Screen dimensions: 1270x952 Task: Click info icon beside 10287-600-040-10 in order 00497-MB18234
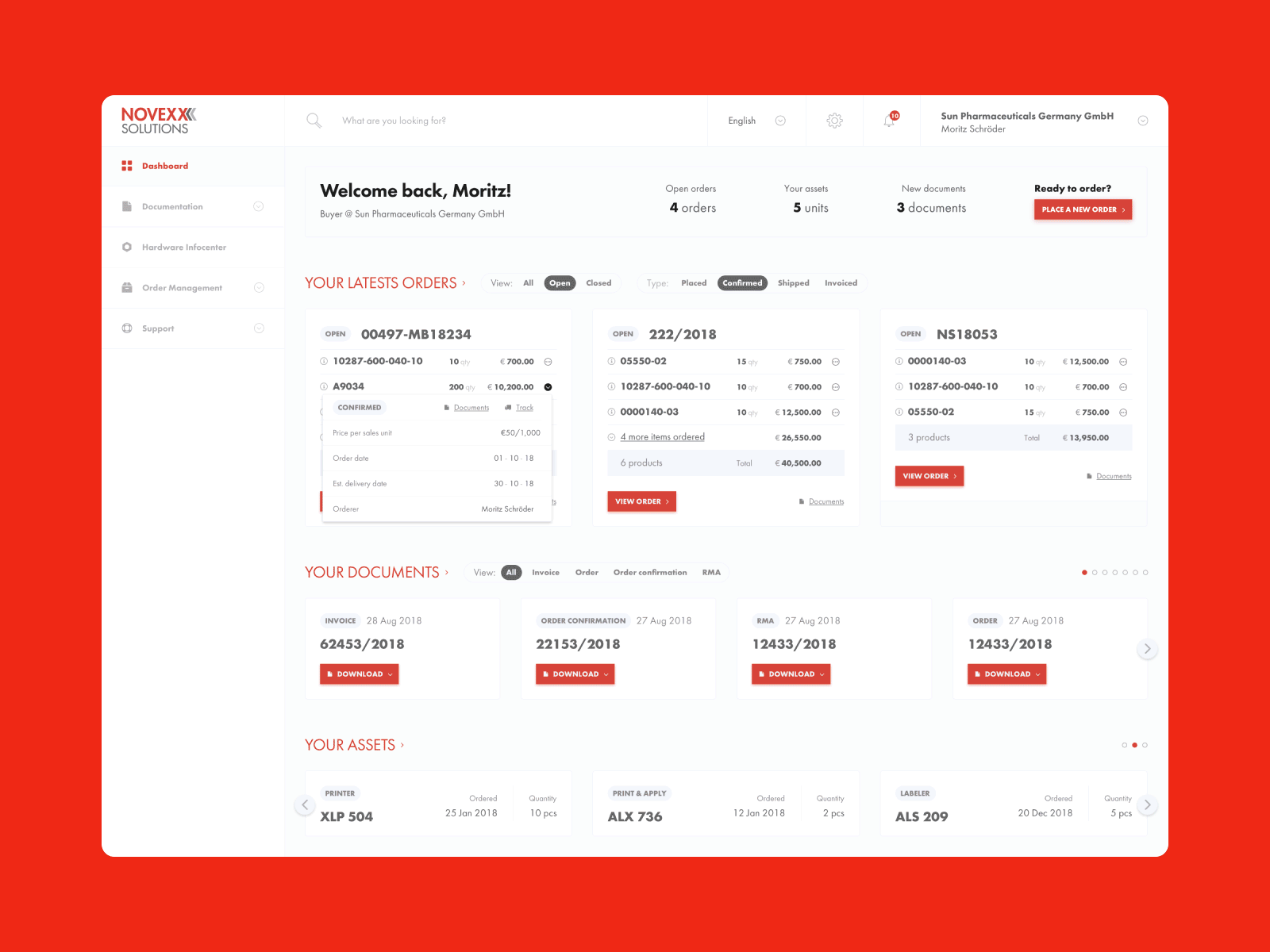pos(324,361)
